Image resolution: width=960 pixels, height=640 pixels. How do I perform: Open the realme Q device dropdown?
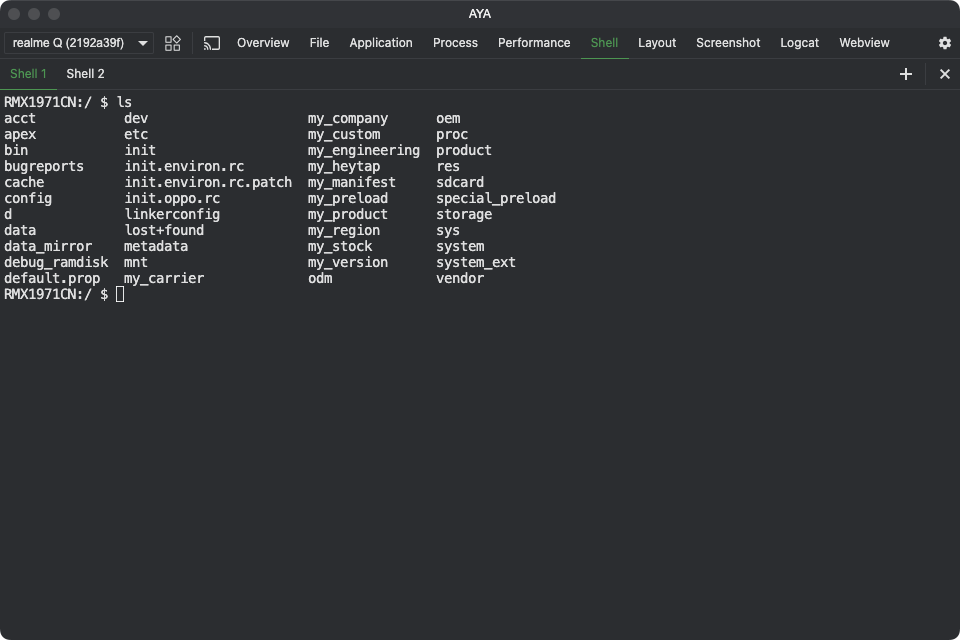tap(79, 43)
